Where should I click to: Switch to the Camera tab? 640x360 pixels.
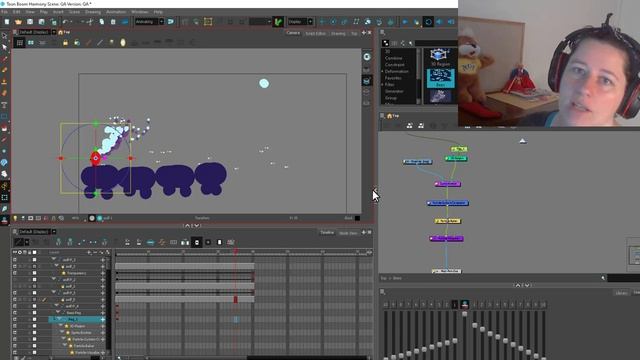click(x=293, y=33)
